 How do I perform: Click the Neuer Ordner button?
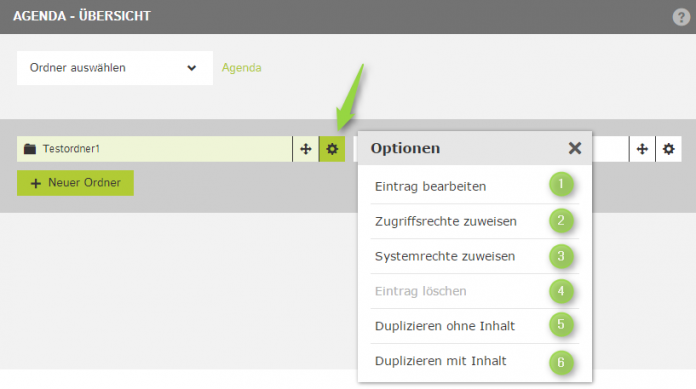point(75,183)
